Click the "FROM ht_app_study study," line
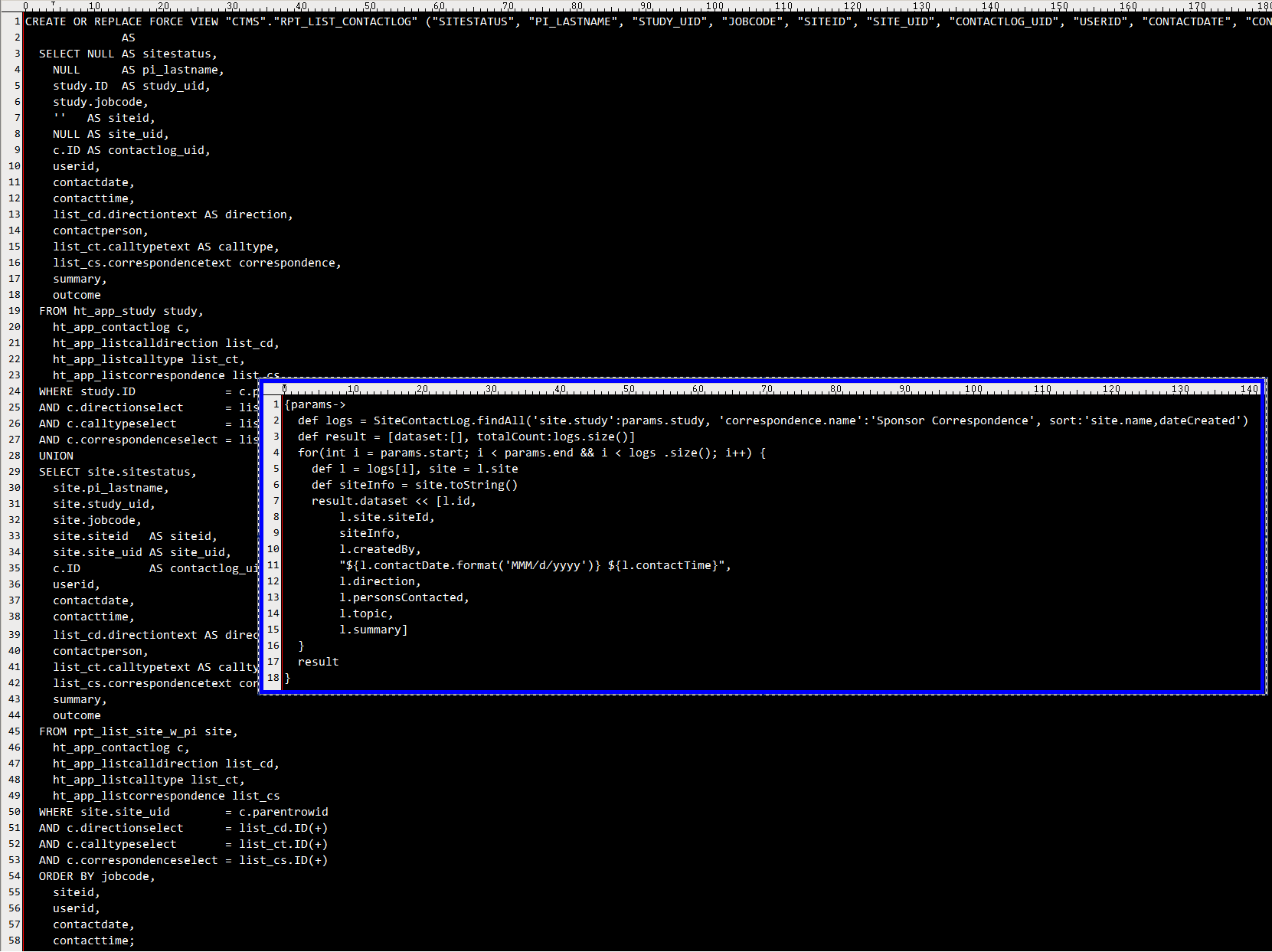Screen dimensions: 1272x952 click(x=121, y=311)
